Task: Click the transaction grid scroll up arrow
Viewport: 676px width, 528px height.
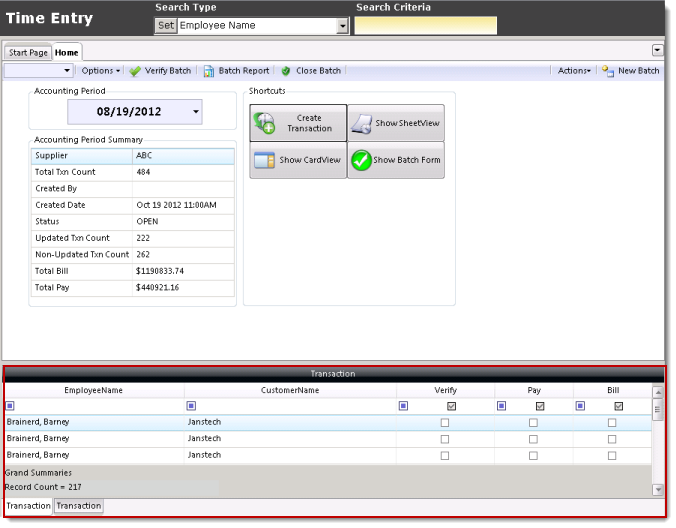Action: click(657, 393)
